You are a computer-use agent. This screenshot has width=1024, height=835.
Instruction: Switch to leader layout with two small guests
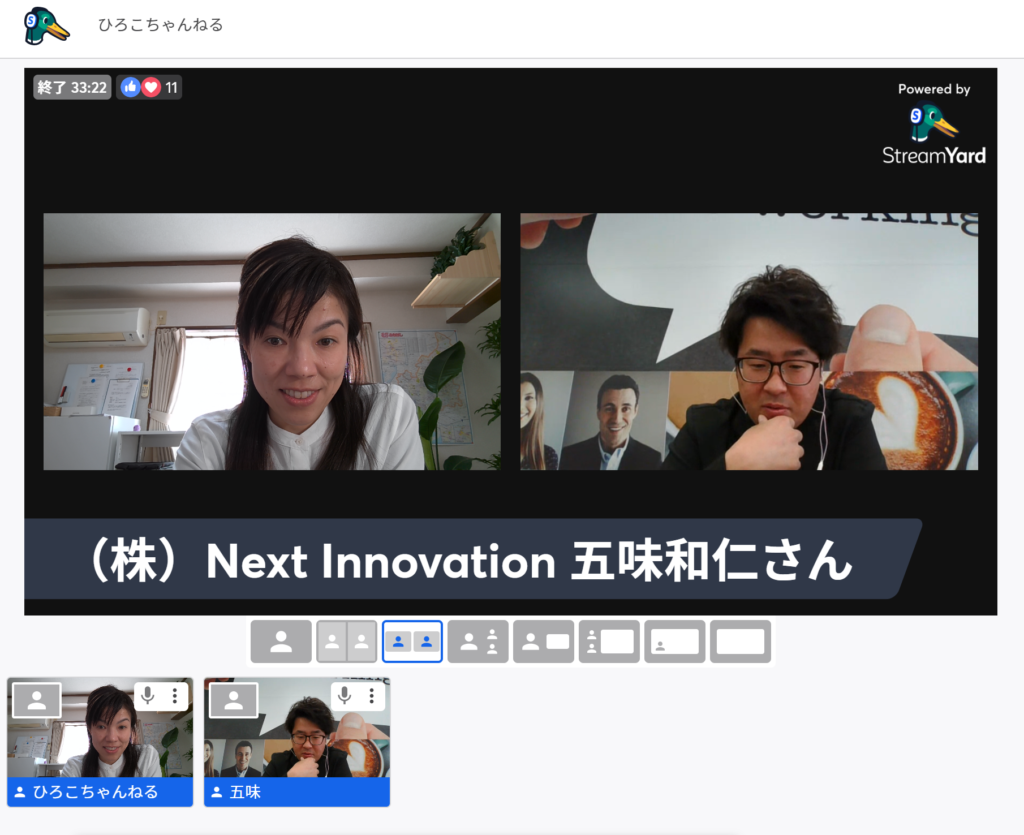478,642
